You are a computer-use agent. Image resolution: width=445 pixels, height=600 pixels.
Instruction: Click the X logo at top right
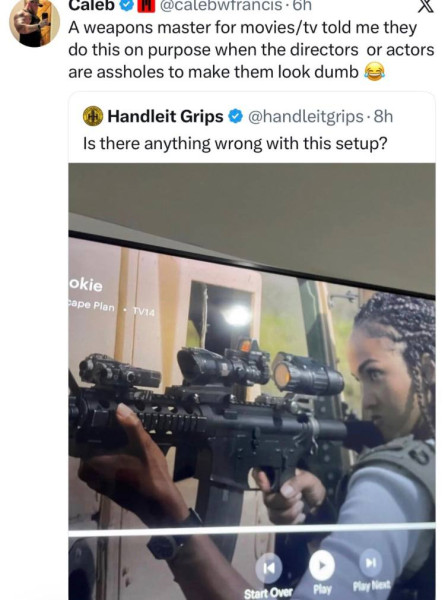(x=425, y=5)
